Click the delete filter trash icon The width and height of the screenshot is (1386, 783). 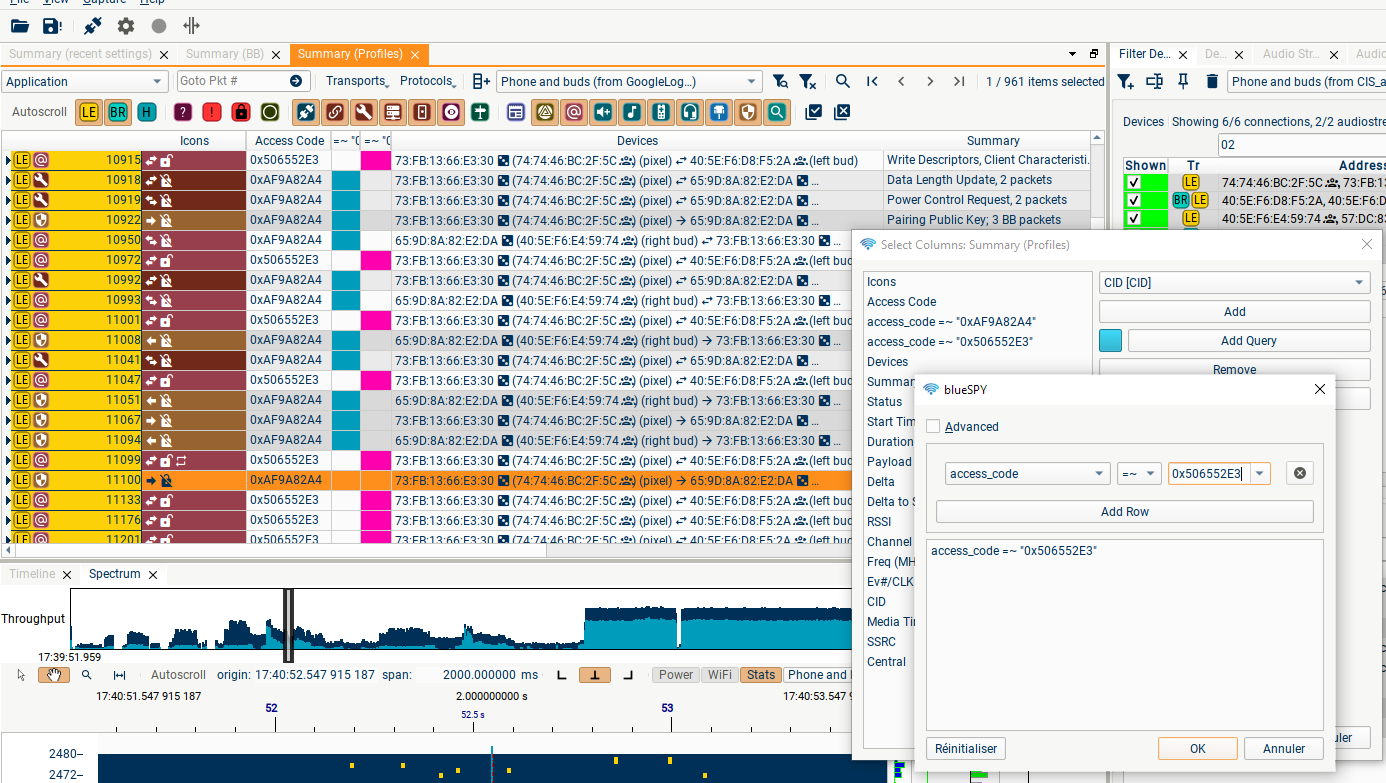pyautogui.click(x=1212, y=82)
